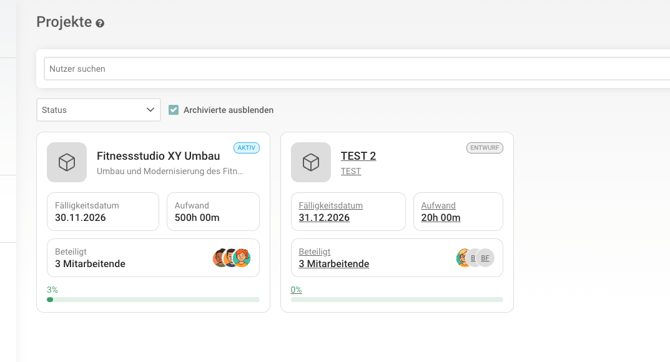Click the AKTIV status badge

click(x=247, y=147)
